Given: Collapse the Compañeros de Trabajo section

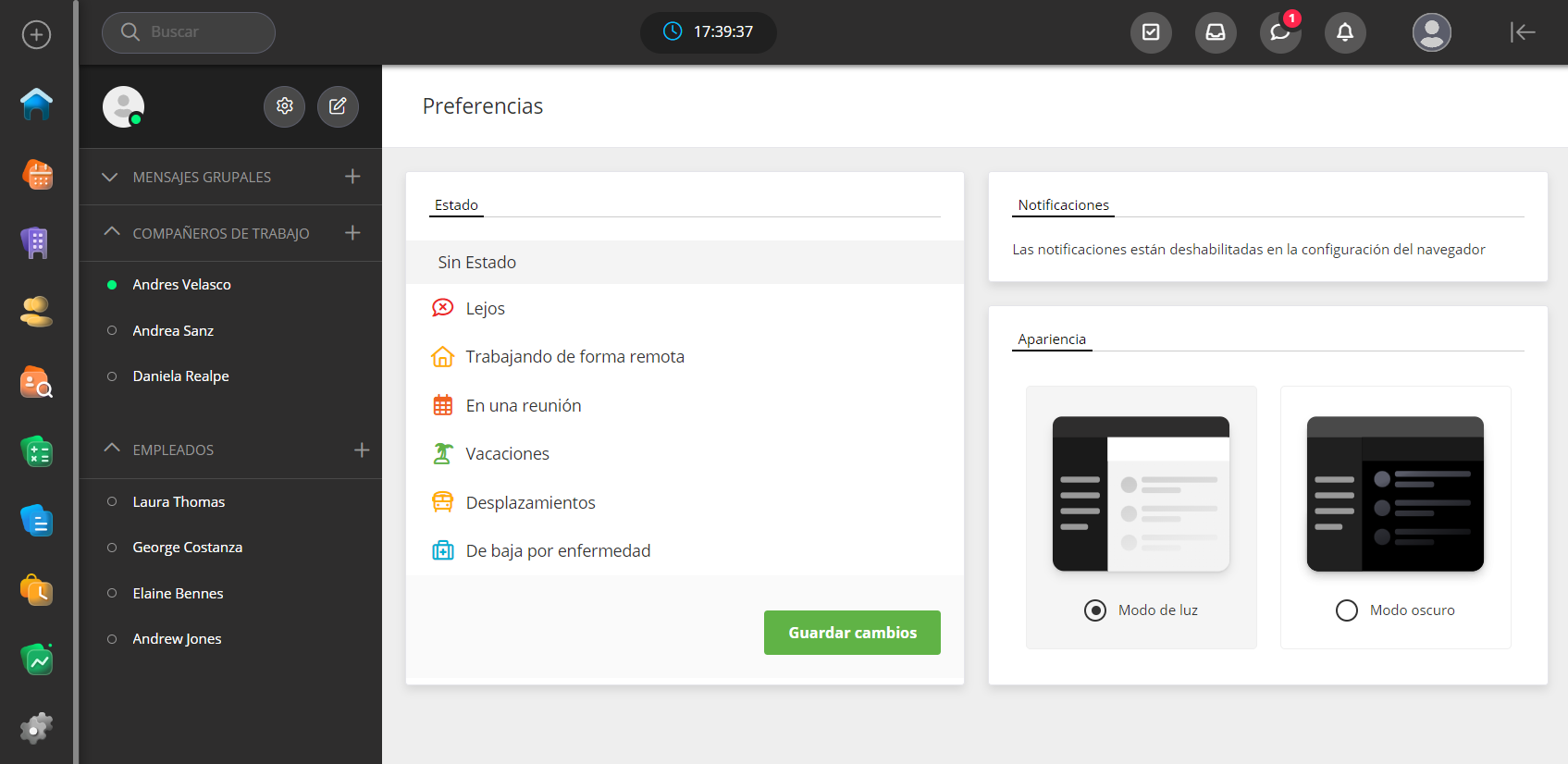Looking at the screenshot, I should coord(112,232).
